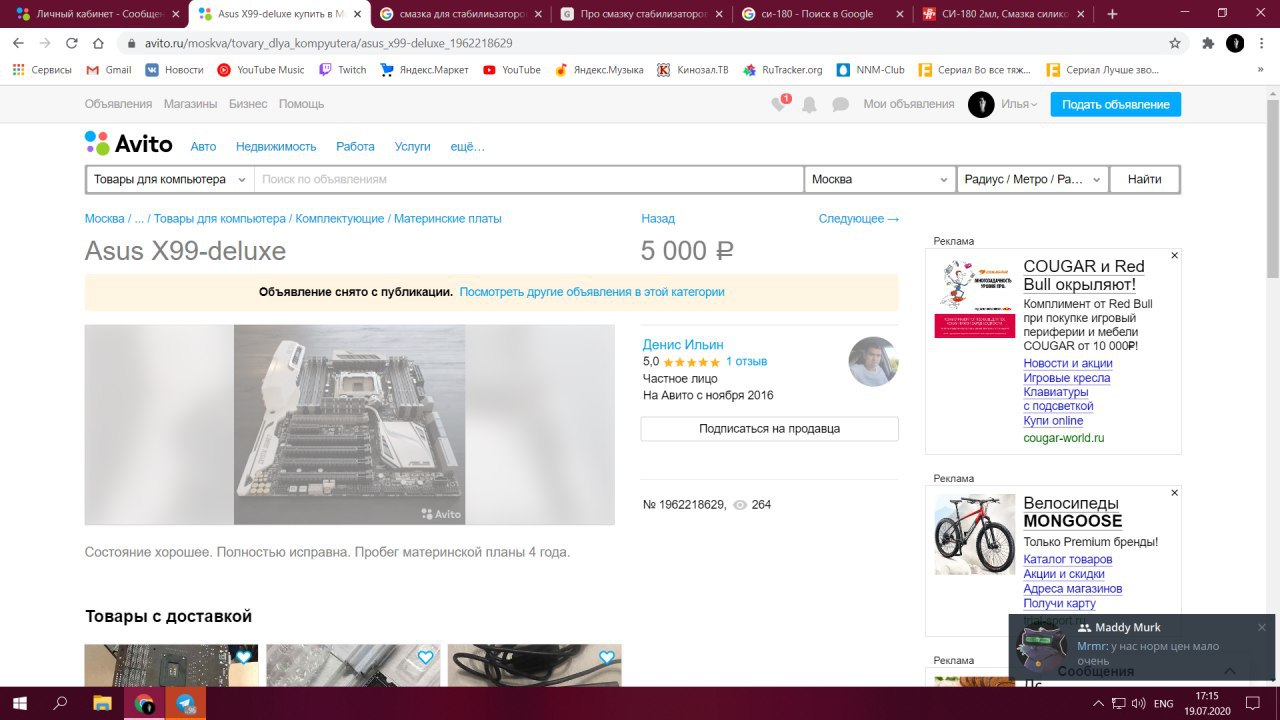Image resolution: width=1280 pixels, height=720 pixels.
Task: Open Магазины top link
Action: [190, 104]
